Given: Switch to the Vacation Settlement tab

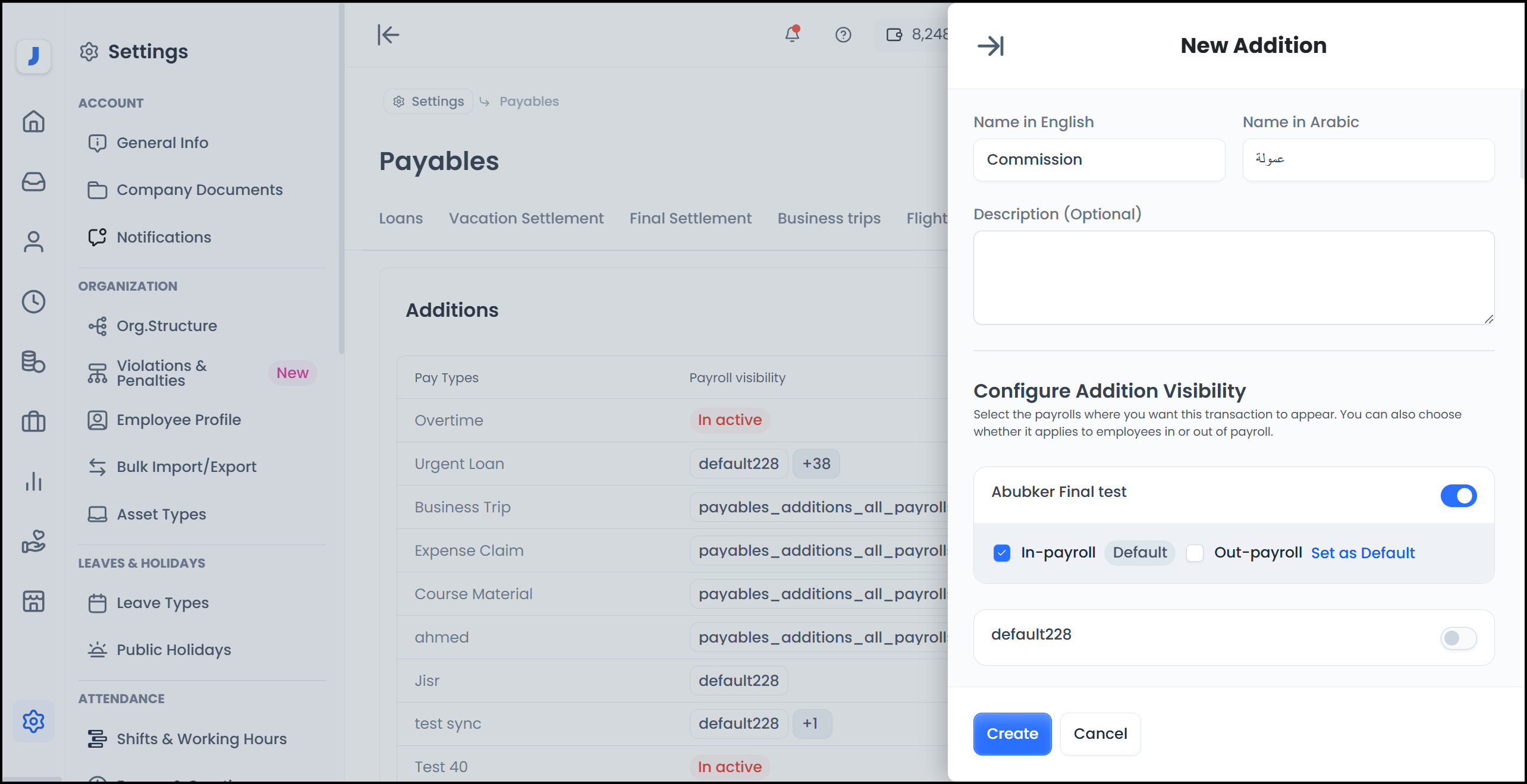Looking at the screenshot, I should pyautogui.click(x=526, y=218).
